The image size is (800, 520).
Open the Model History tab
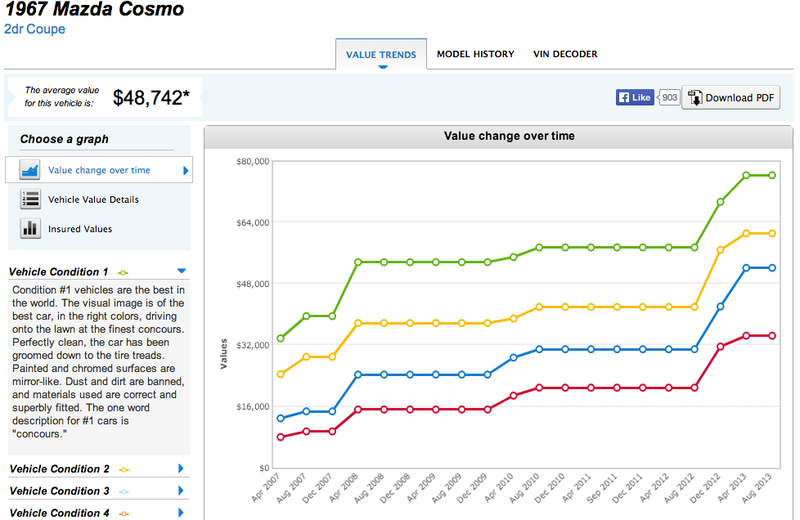(476, 54)
